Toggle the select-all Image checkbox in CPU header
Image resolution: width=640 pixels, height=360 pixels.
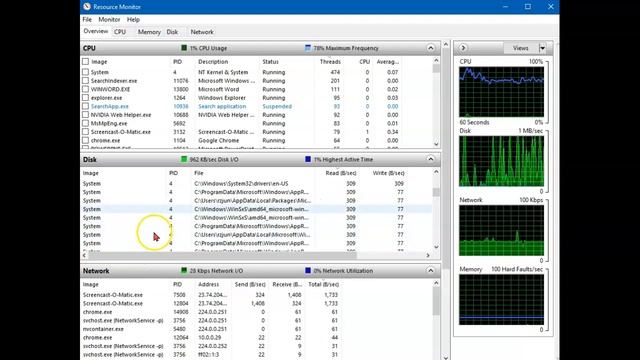pyautogui.click(x=85, y=62)
